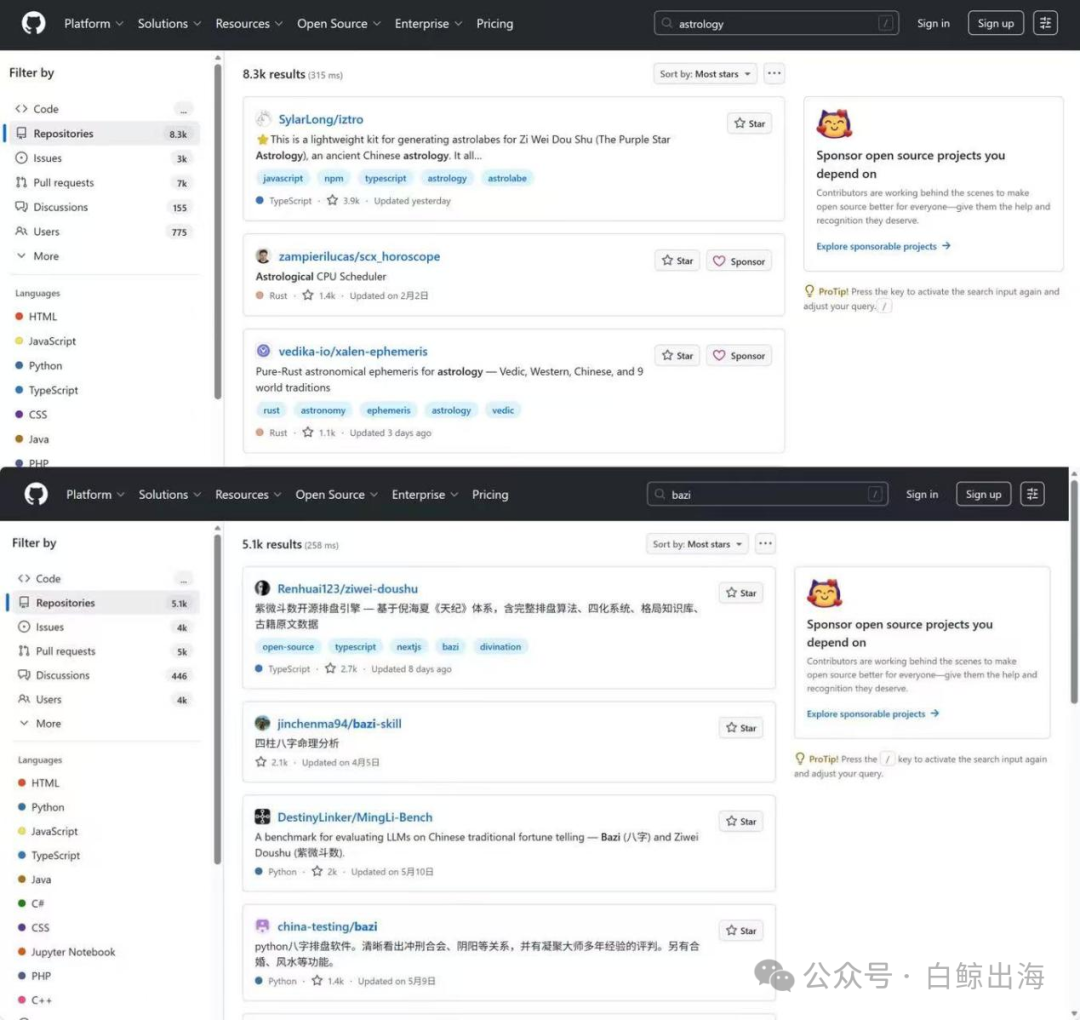Viewport: 1080px width, 1020px height.
Task: Click the star count icon for china-testing/bazi (1.4k)
Action: 317,980
